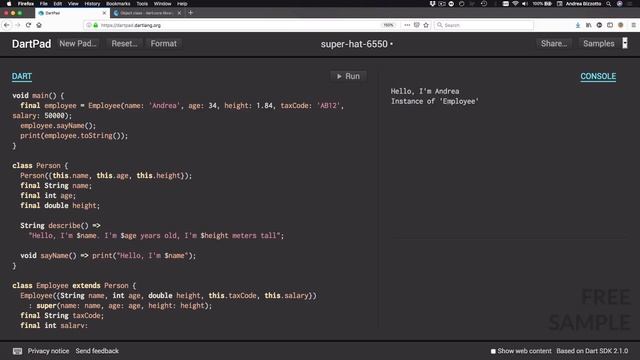Image resolution: width=640 pixels, height=360 pixels.
Task: Click the DartPad logo title
Action: click(31, 44)
